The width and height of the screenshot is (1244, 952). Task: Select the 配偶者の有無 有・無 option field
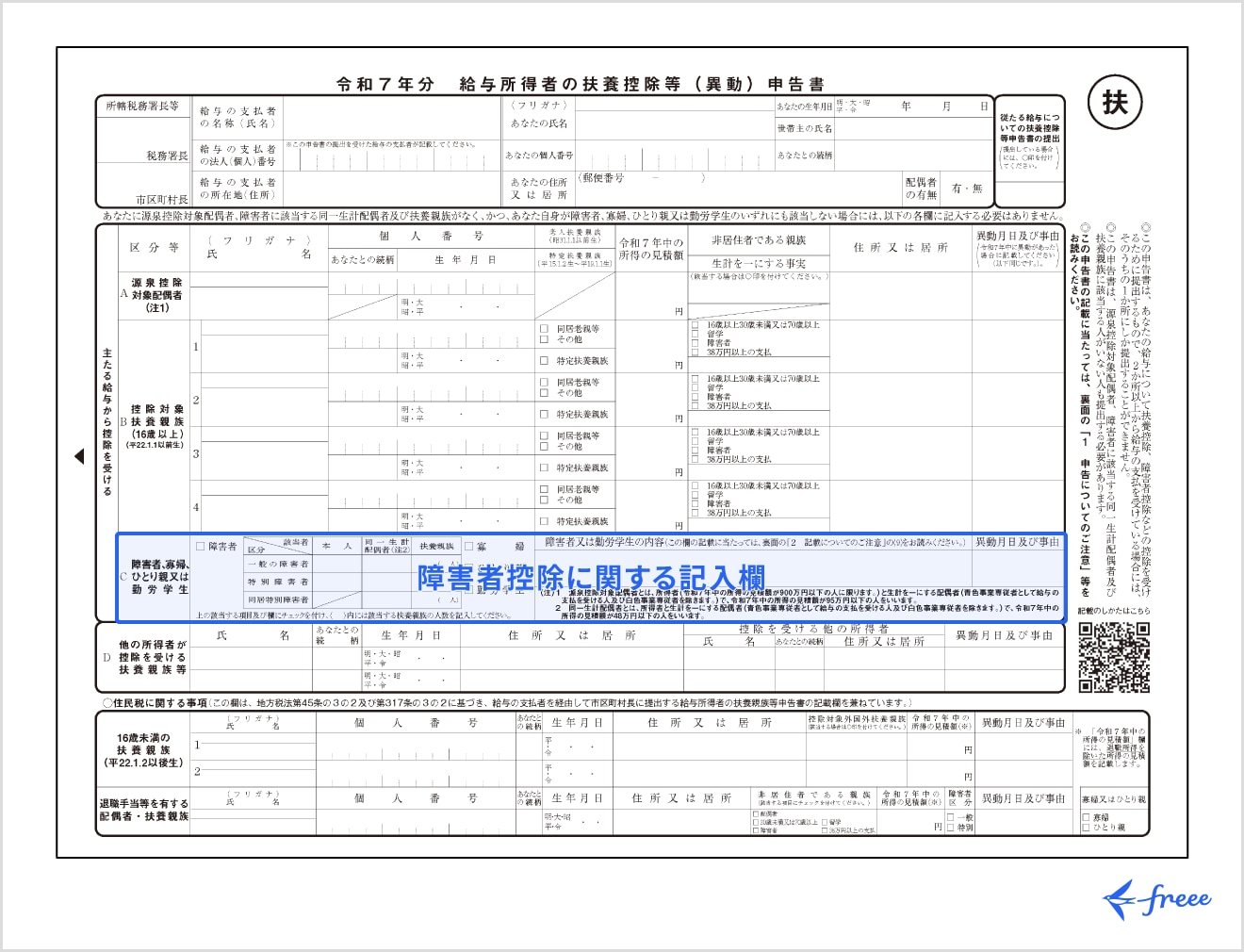[x=967, y=189]
